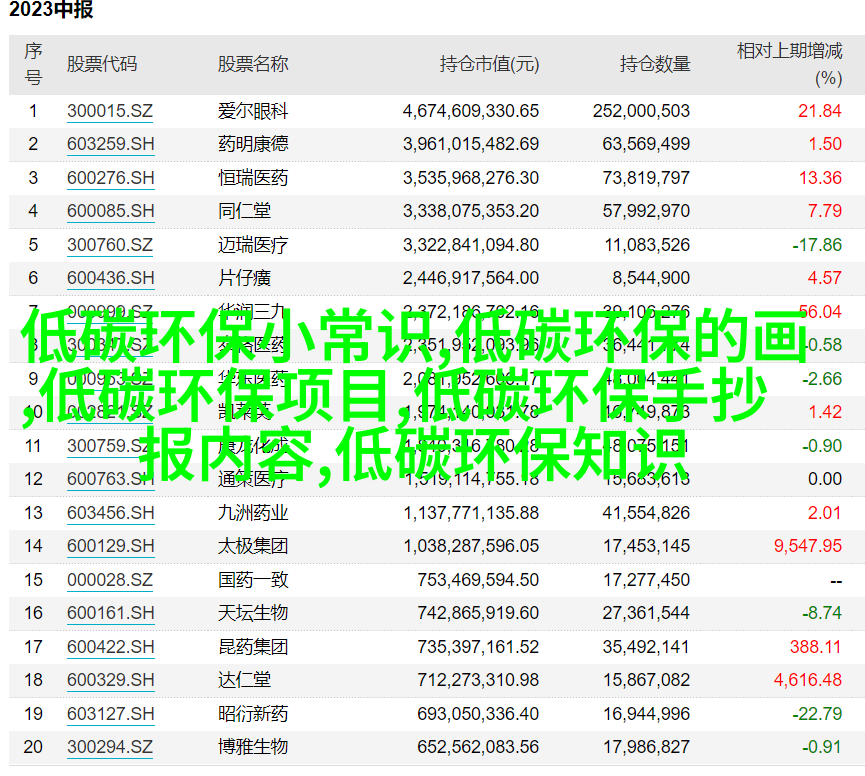This screenshot has height=776, width=865.
Task: Click holding quantity 17,986,827
Action: pyautogui.click(x=646, y=747)
